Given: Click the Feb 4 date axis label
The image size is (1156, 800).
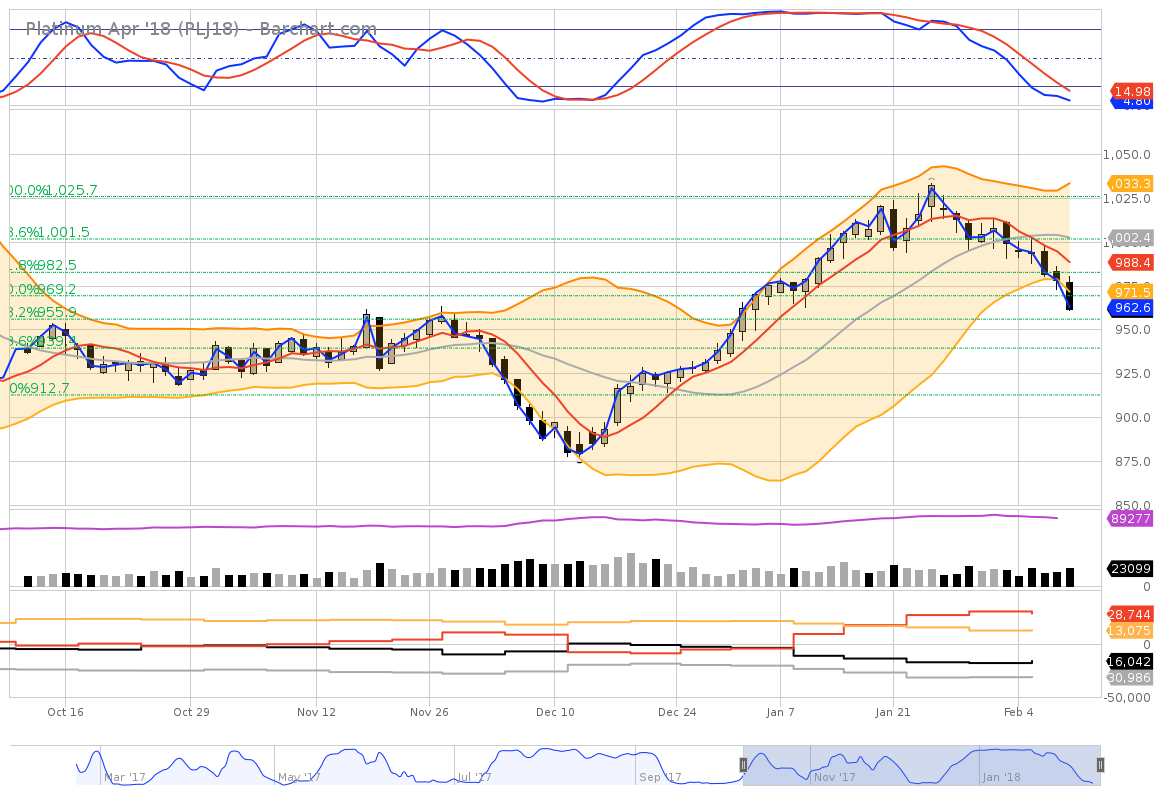Looking at the screenshot, I should tap(1019, 712).
